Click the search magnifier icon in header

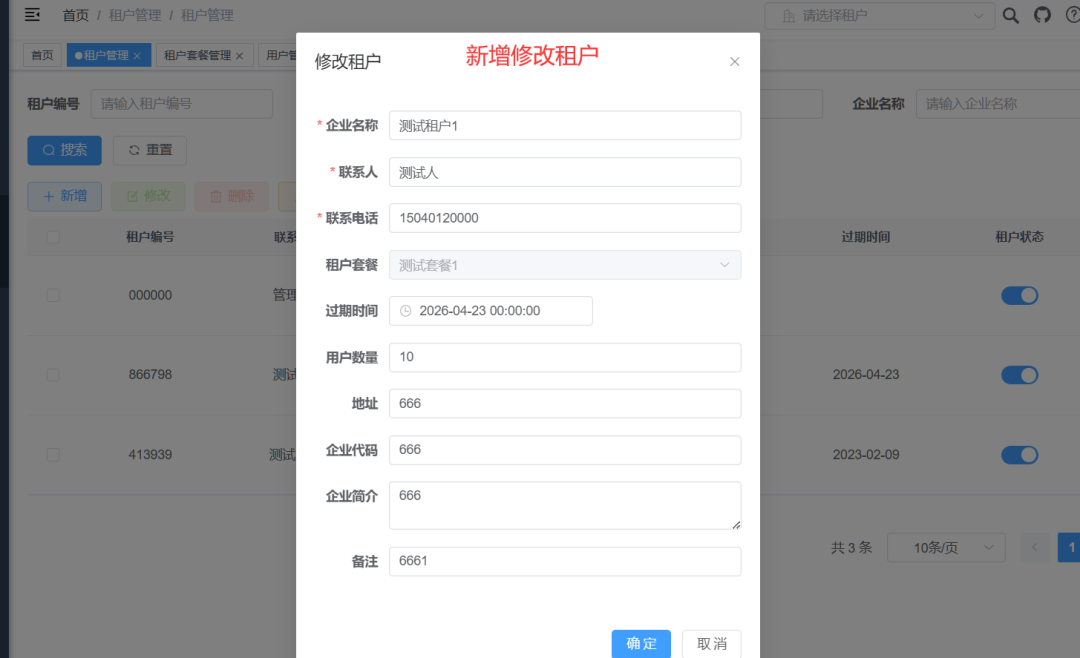click(x=1011, y=15)
